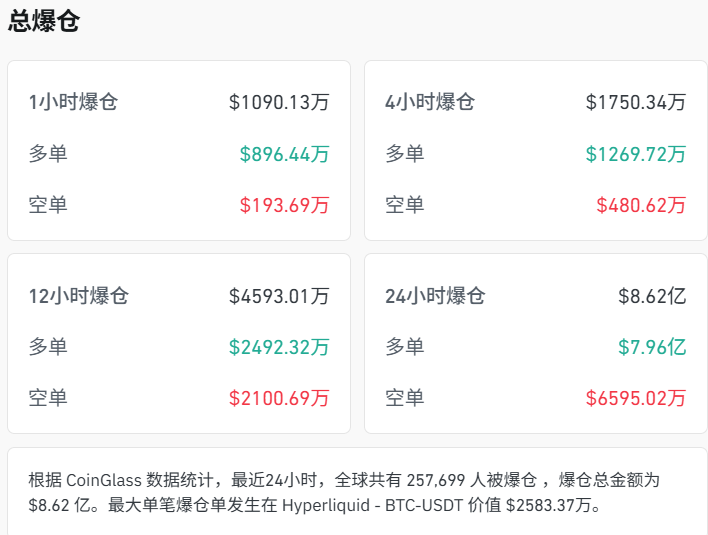Click the 空单 label in 12小时爆仓 card
The height and width of the screenshot is (535, 708).
(x=49, y=398)
